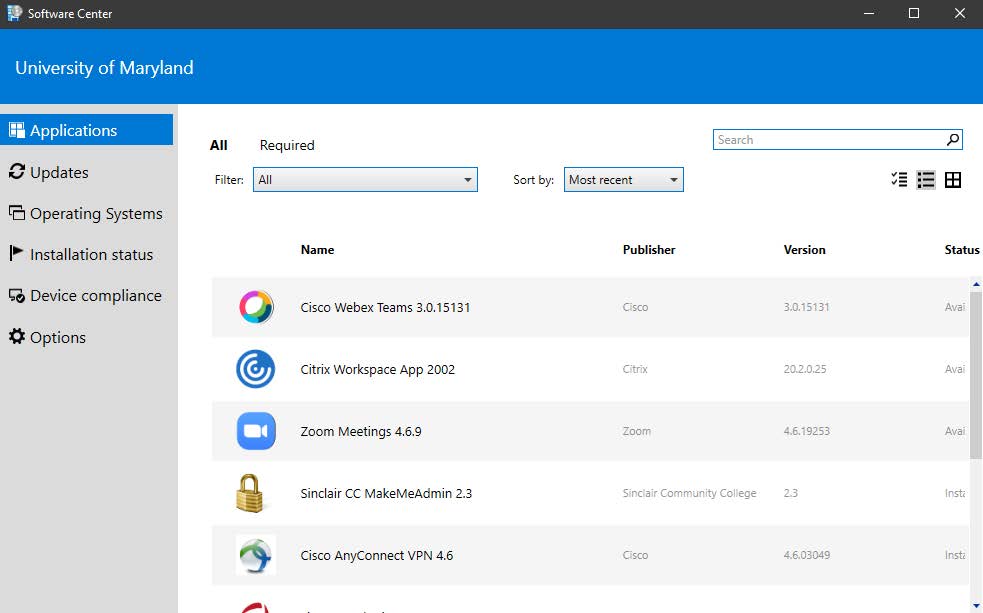The height and width of the screenshot is (613, 983).
Task: Open Updates in the sidebar
Action: coord(59,172)
